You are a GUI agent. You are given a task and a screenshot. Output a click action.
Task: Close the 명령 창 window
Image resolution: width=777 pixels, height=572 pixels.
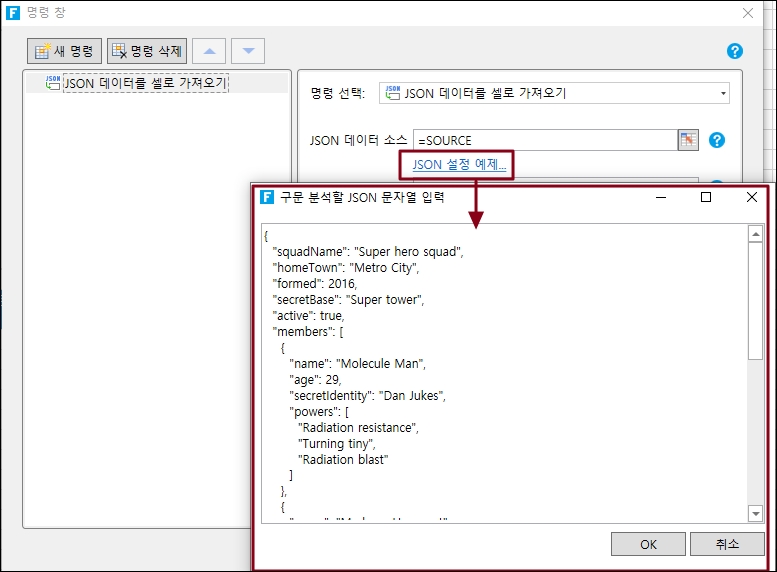(x=747, y=13)
